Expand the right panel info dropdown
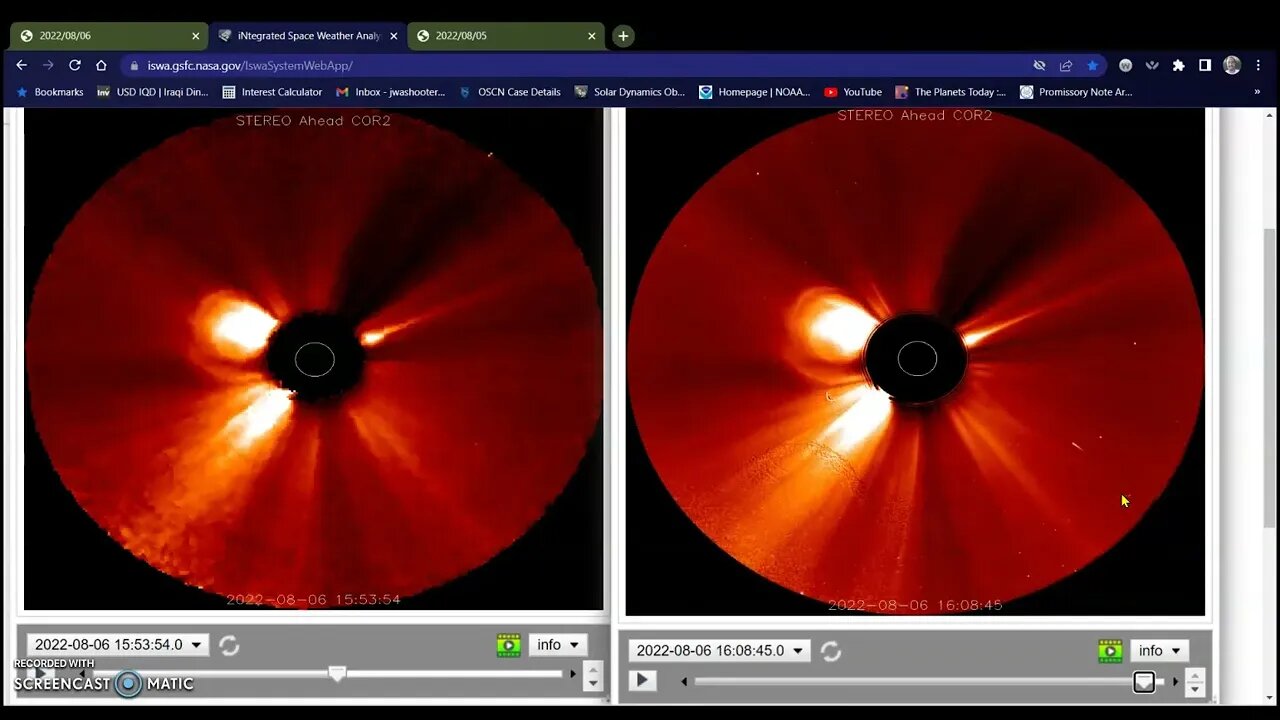This screenshot has height=720, width=1280. [1160, 651]
